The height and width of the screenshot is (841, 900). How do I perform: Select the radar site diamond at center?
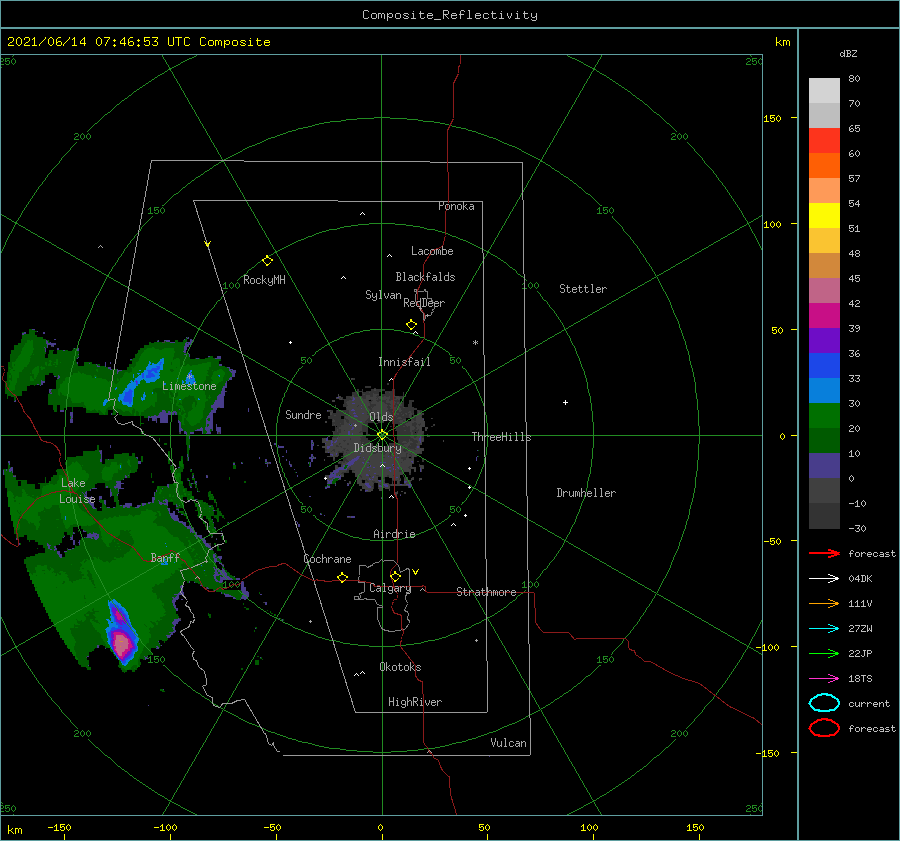(382, 435)
